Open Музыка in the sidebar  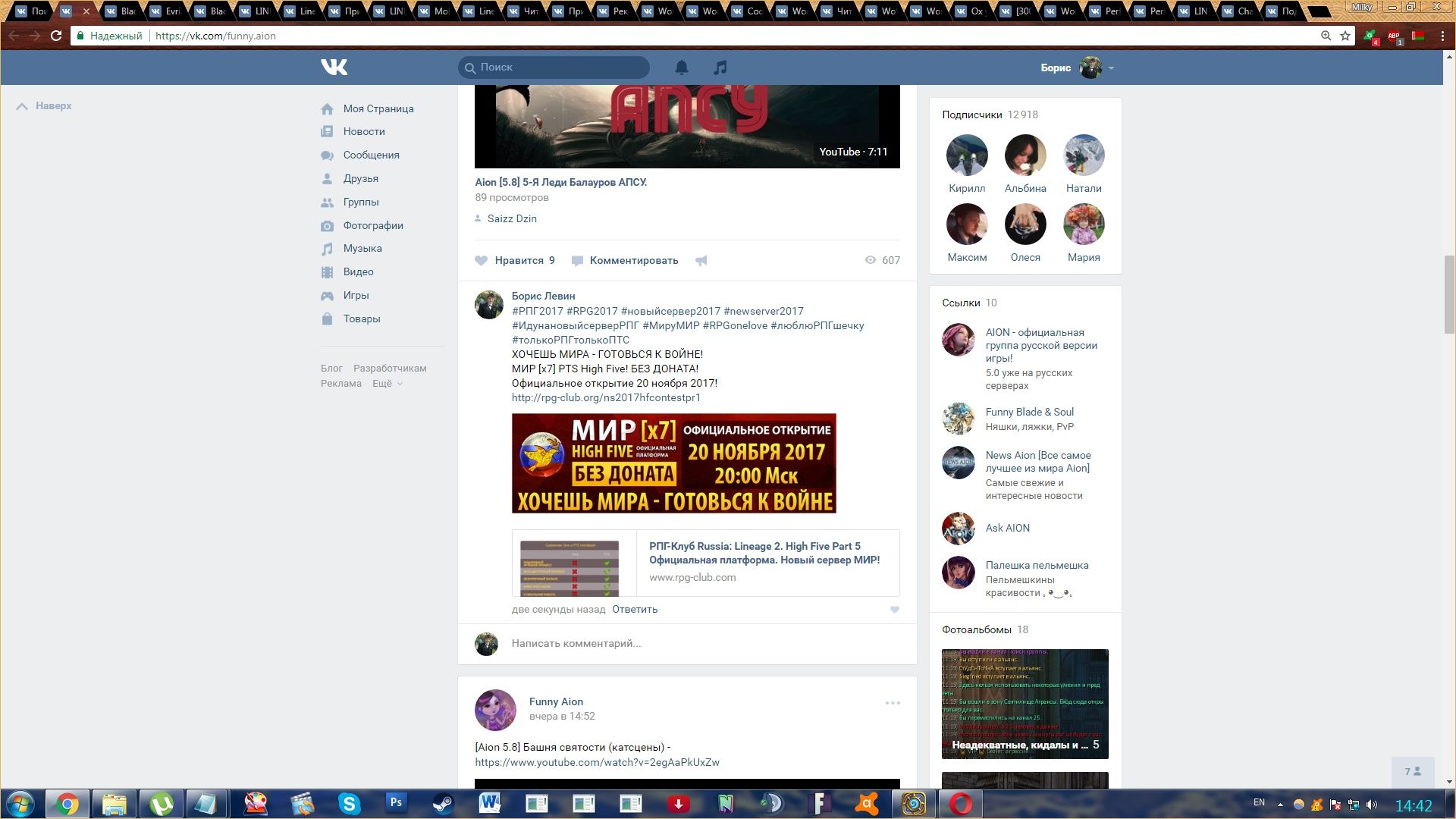point(362,249)
